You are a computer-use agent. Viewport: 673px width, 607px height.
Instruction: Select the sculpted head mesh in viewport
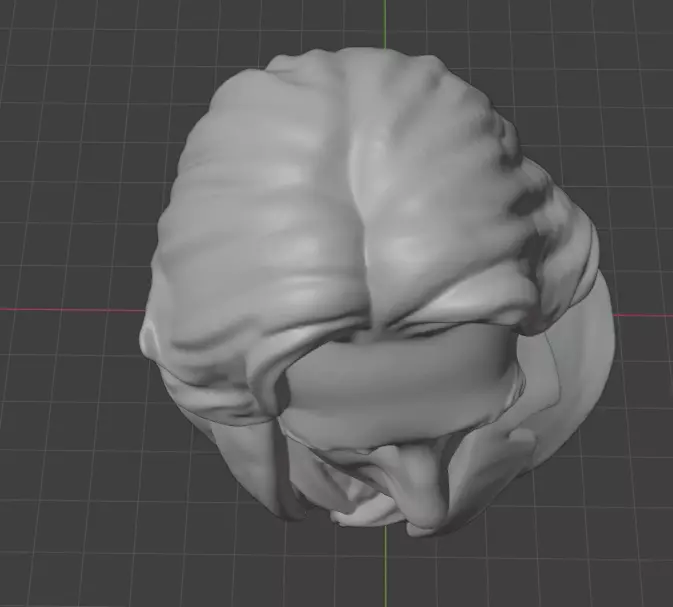377,292
